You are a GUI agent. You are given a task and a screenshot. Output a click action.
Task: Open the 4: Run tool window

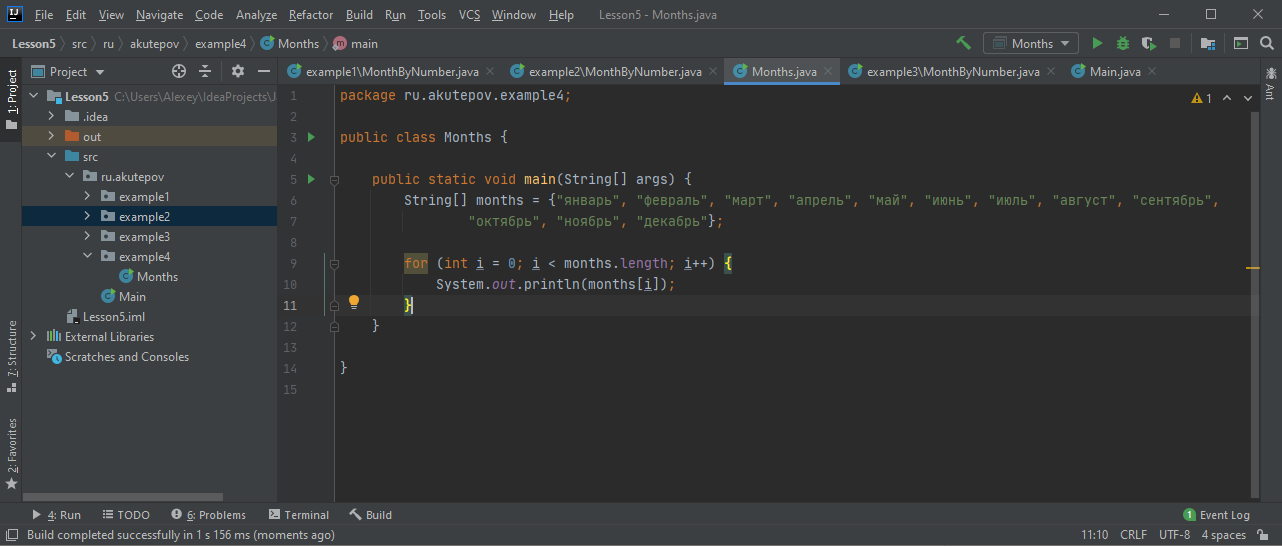tap(56, 515)
